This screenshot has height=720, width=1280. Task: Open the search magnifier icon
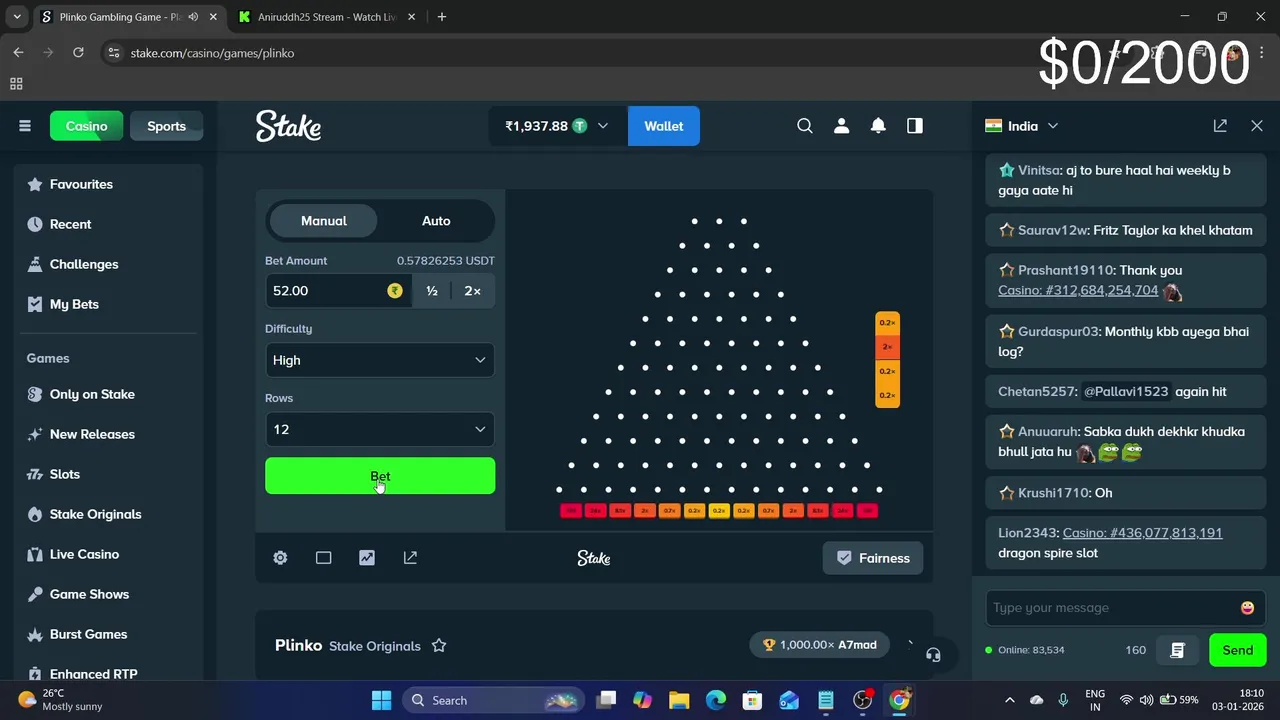pos(805,126)
